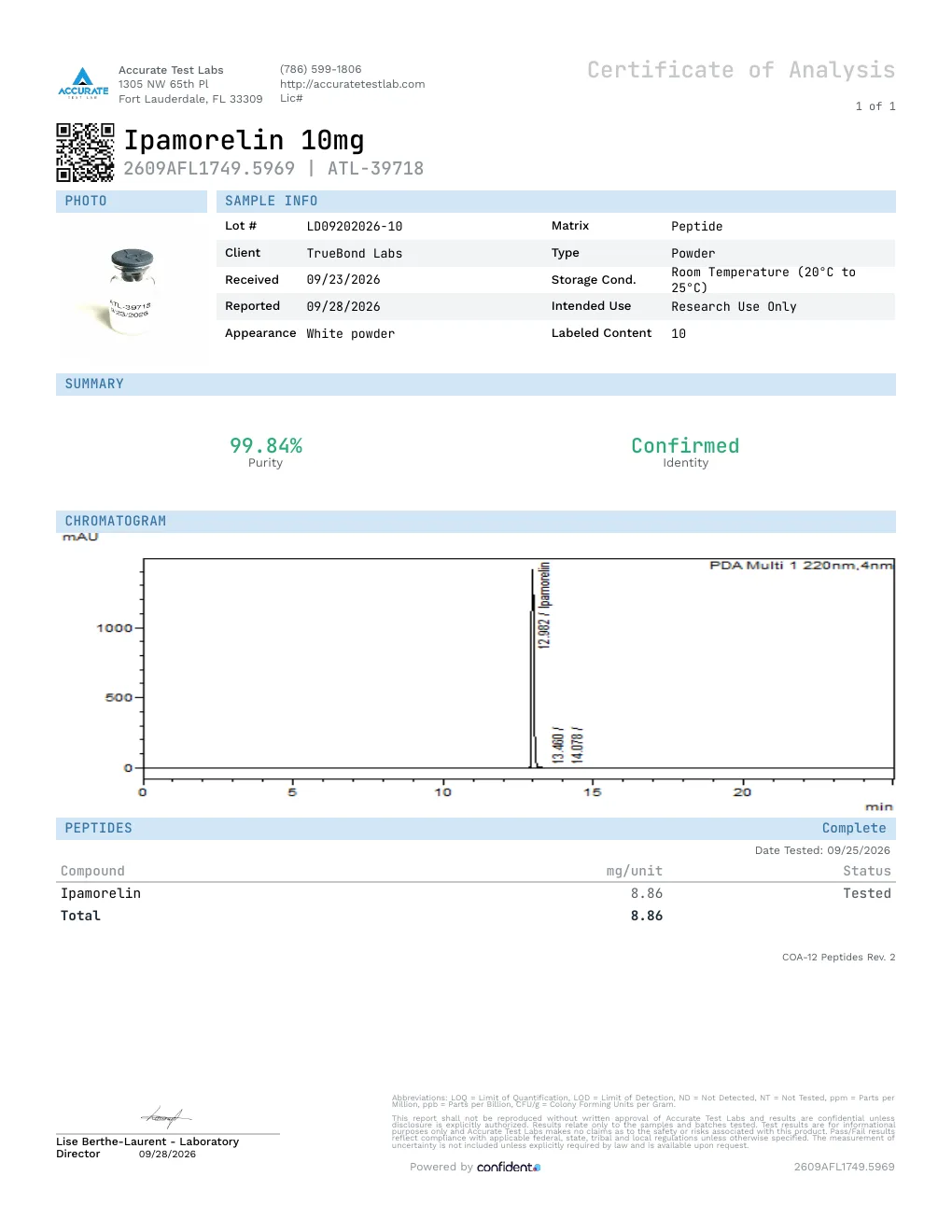This screenshot has width=952, height=1232.
Task: Select received date 09/23/2026
Action: click(x=343, y=280)
